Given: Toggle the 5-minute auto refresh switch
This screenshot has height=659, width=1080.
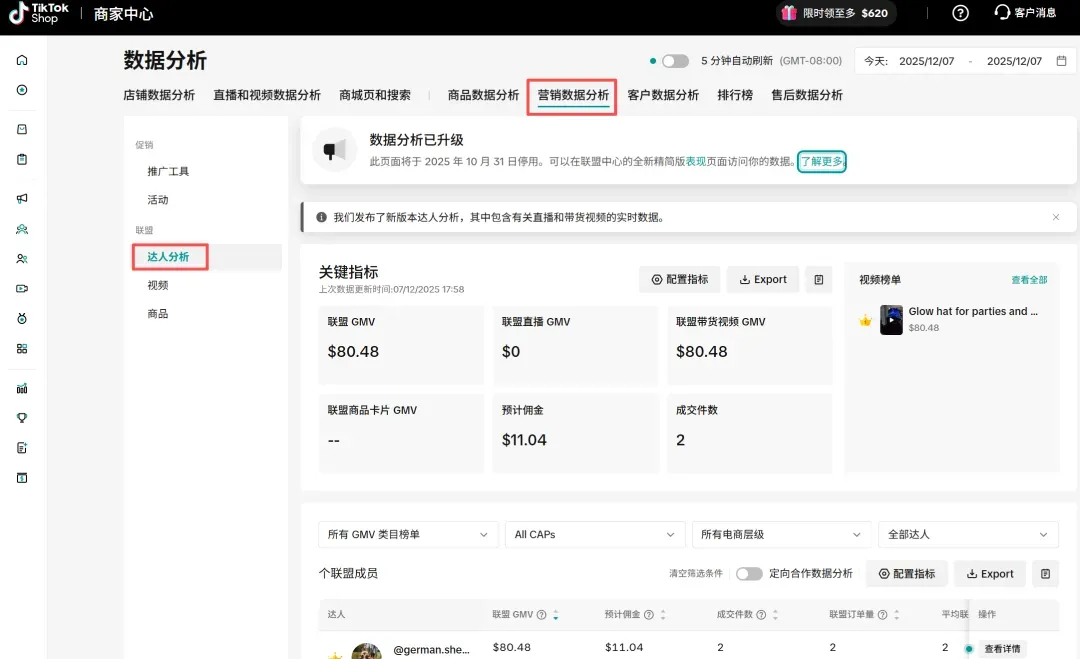Looking at the screenshot, I should click(675, 61).
